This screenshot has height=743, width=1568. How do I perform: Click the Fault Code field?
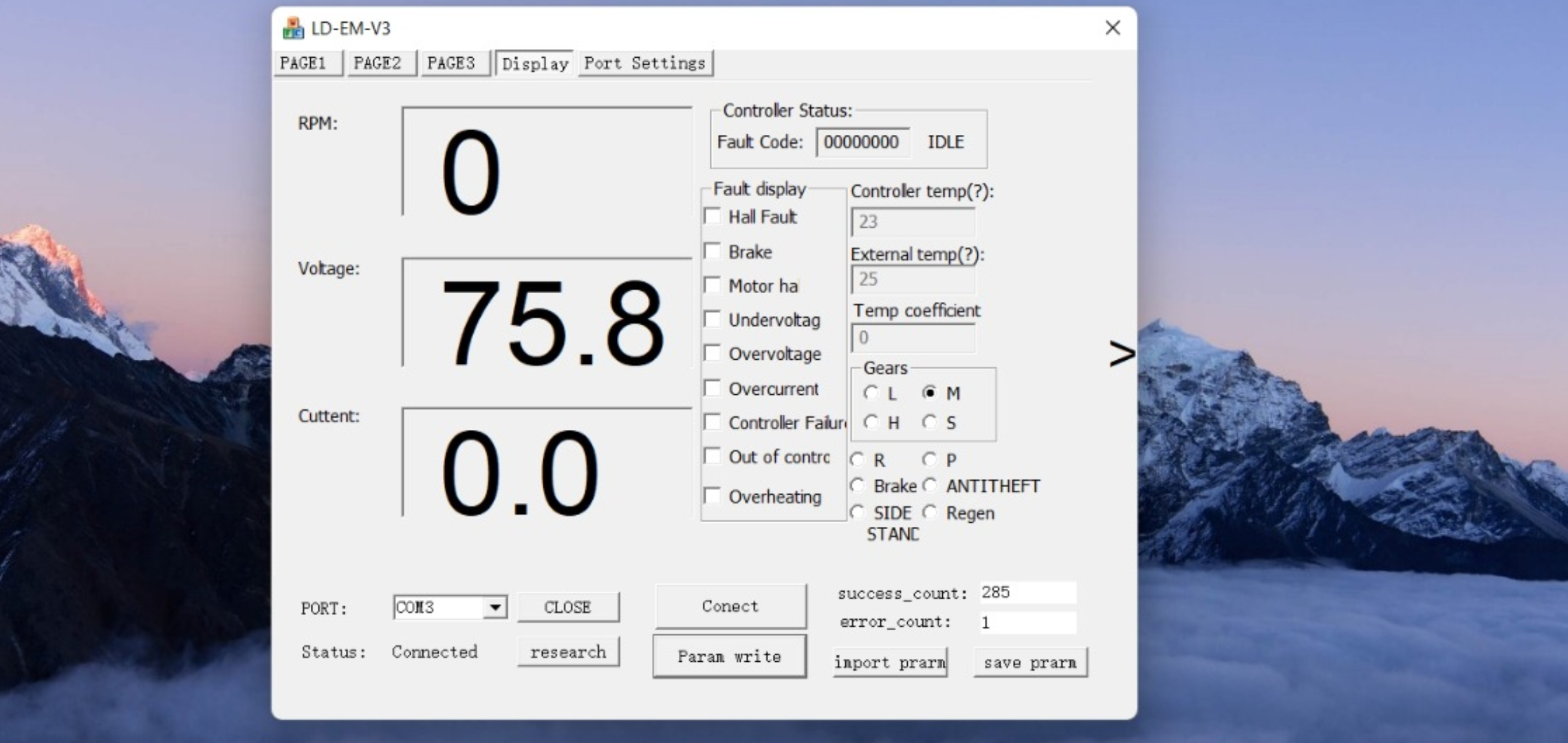[862, 142]
